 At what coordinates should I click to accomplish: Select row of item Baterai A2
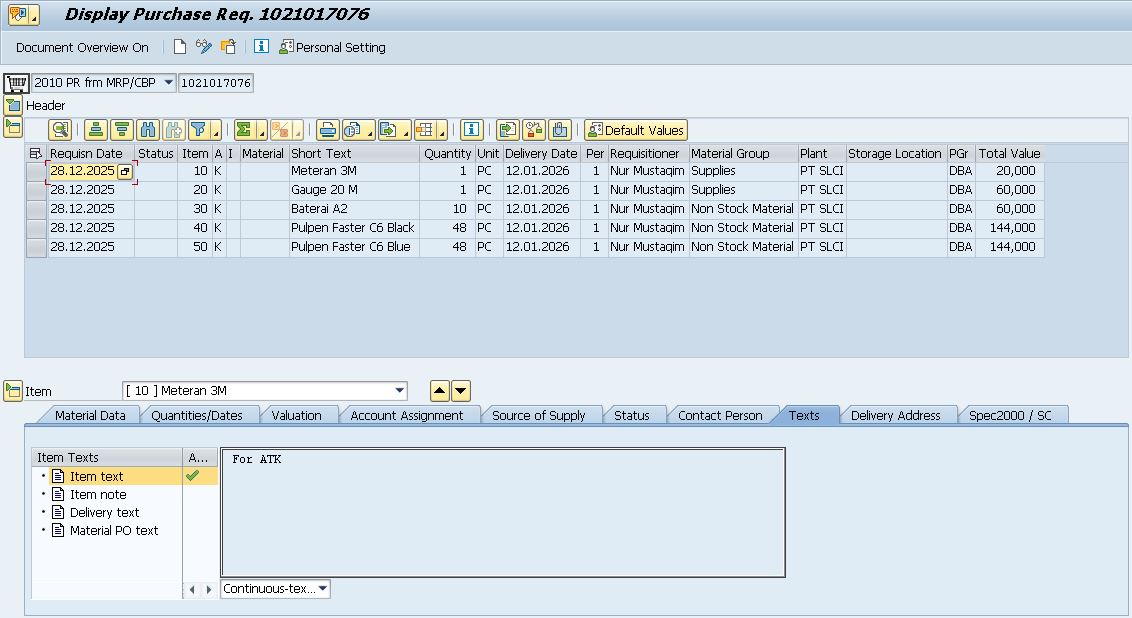click(36, 209)
